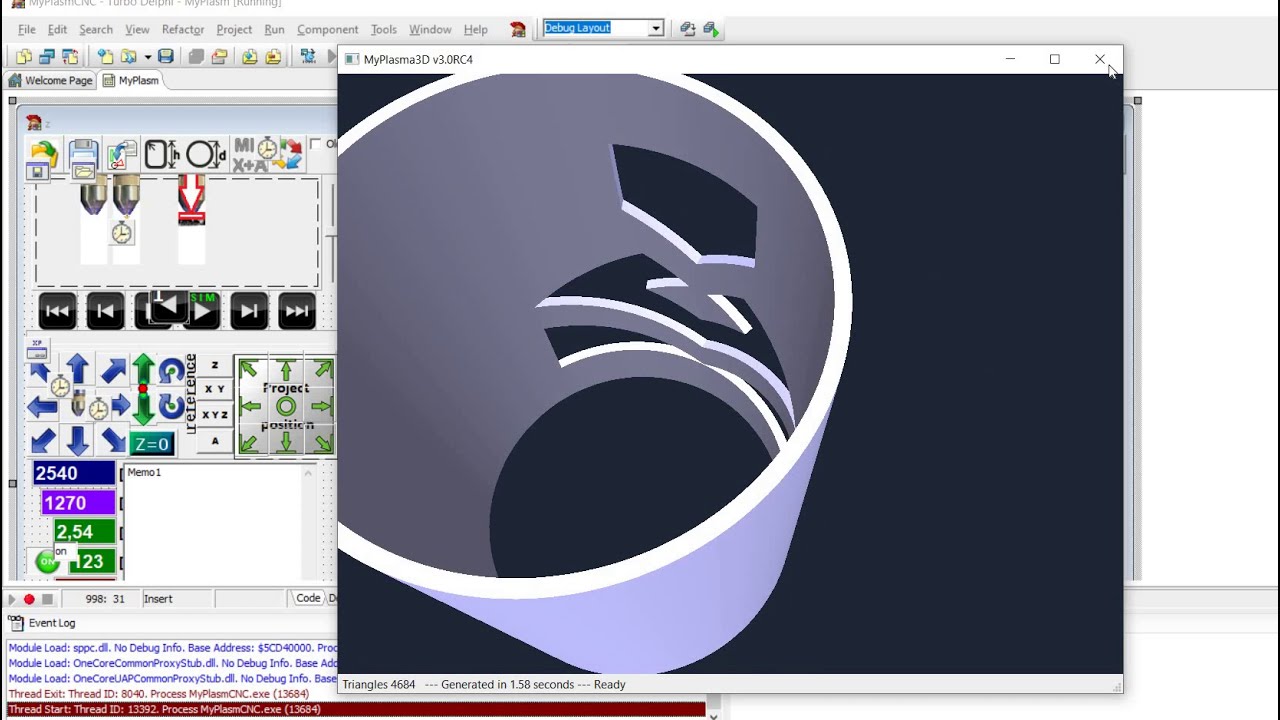Click the blue left arrow jog button
Image resolution: width=1280 pixels, height=720 pixels.
[x=42, y=406]
